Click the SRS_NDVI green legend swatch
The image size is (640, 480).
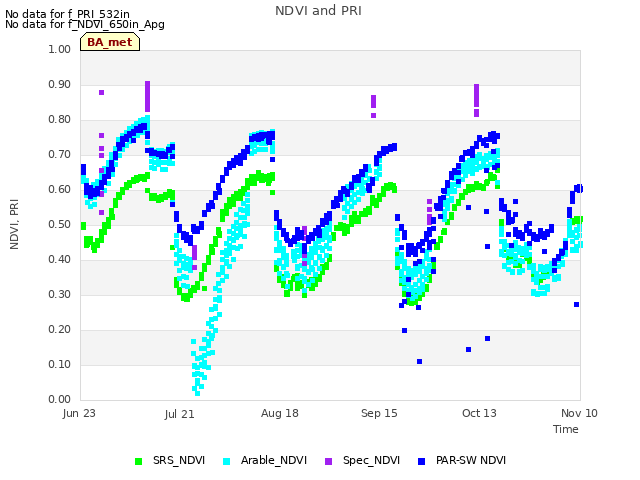tap(138, 461)
